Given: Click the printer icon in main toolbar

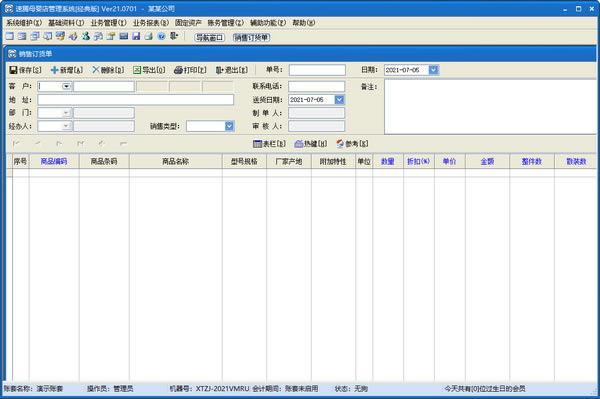Looking at the screenshot, I should coord(148,36).
